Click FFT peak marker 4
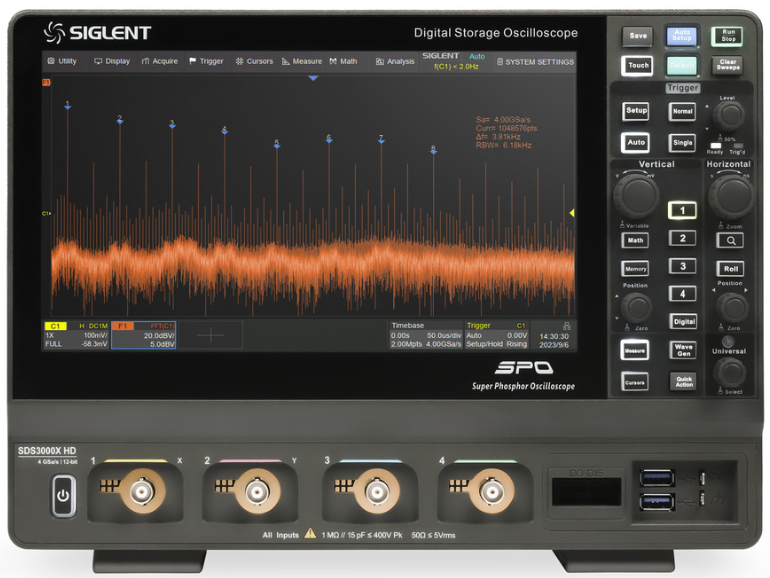The image size is (770, 578). click(224, 130)
